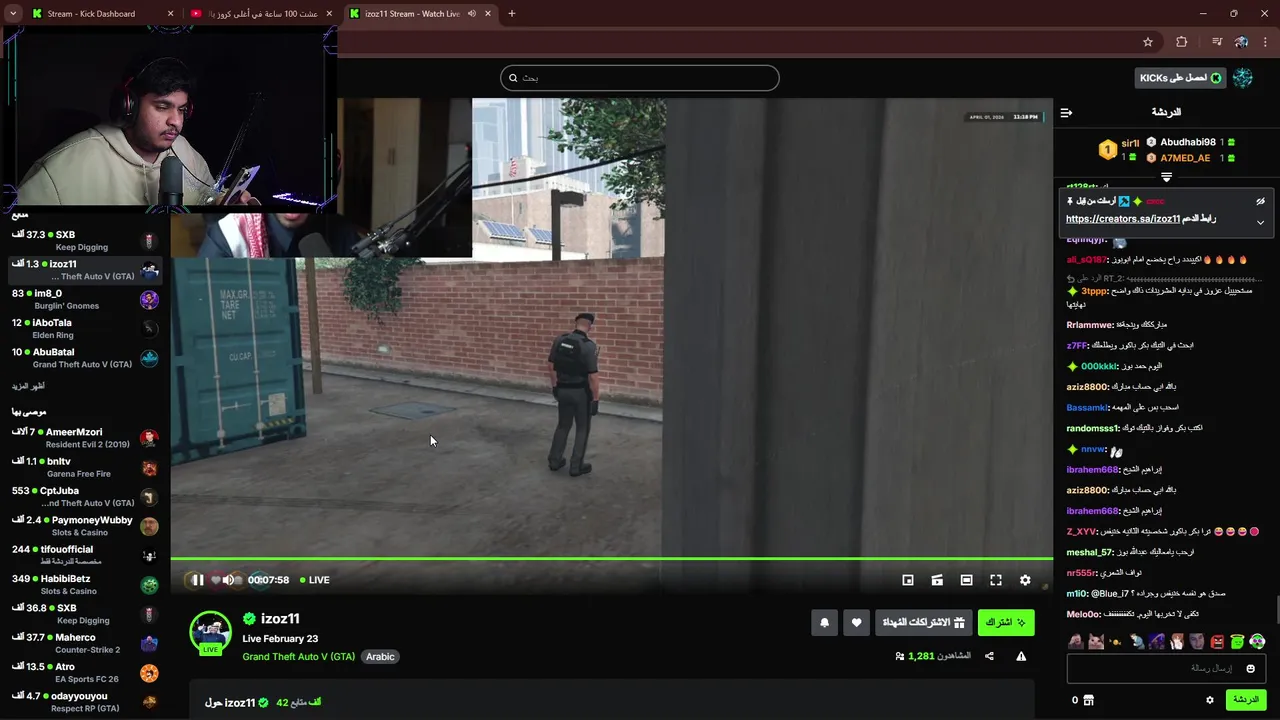Follow izoz11 with the heart button

(x=856, y=622)
